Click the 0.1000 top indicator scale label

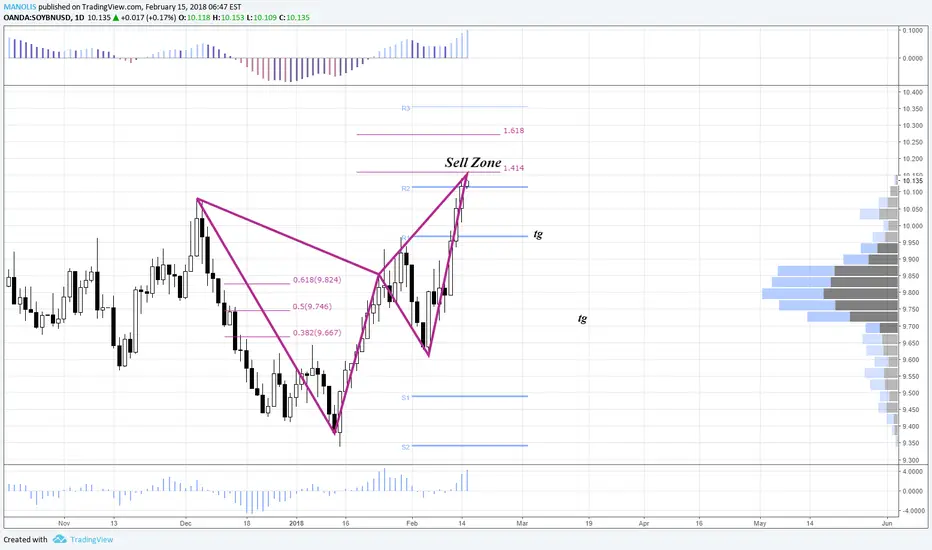click(x=913, y=30)
